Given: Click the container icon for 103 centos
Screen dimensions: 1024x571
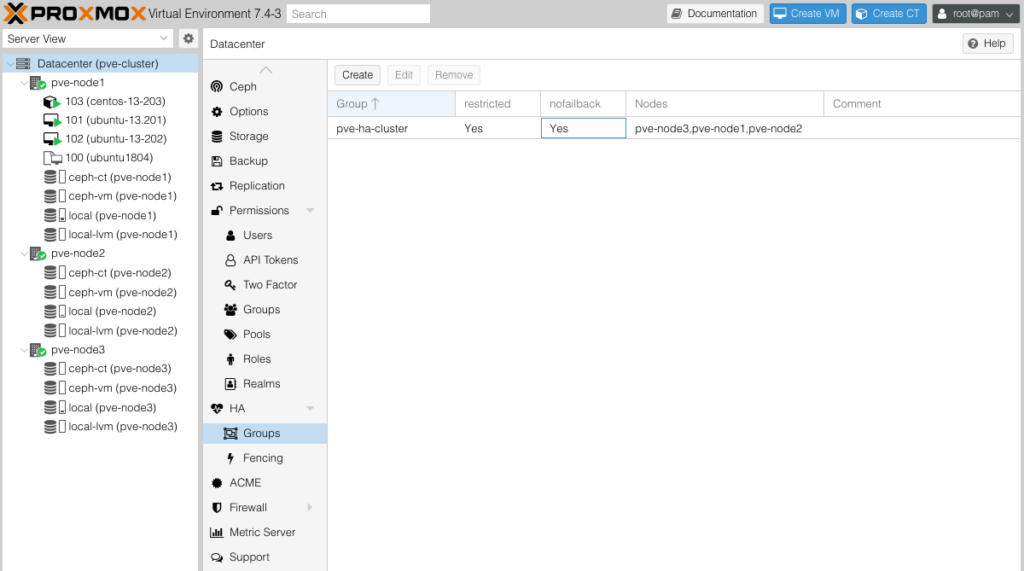Looking at the screenshot, I should click(52, 102).
